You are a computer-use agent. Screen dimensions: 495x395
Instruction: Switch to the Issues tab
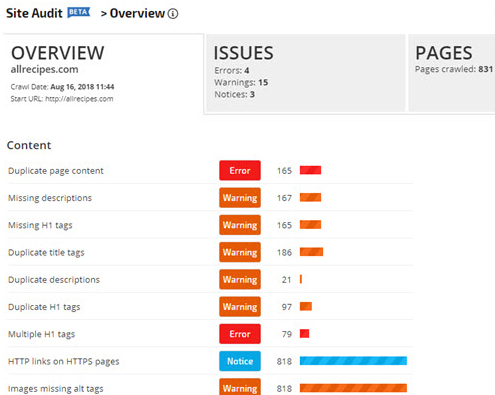305,73
